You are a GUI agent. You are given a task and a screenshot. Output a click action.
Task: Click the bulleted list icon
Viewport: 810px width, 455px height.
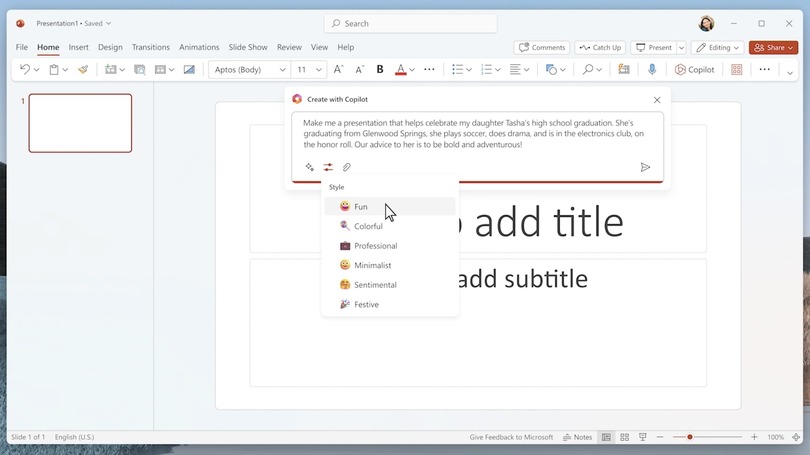point(457,69)
